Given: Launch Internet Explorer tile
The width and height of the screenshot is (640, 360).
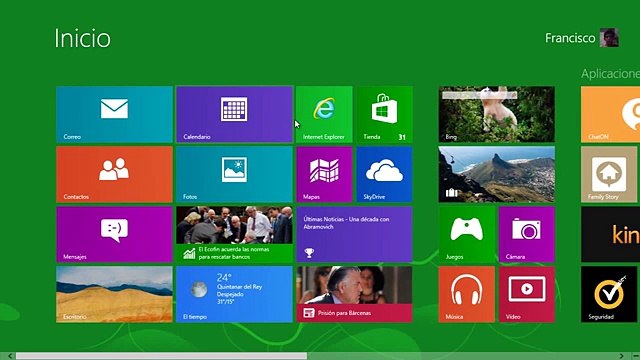Looking at the screenshot, I should pyautogui.click(x=324, y=114).
